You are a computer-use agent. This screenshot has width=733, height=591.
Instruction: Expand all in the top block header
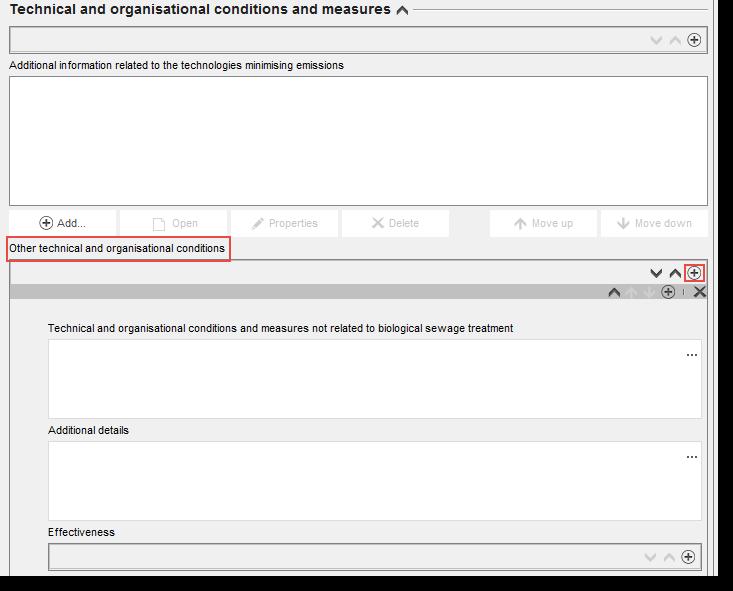pyautogui.click(x=656, y=40)
